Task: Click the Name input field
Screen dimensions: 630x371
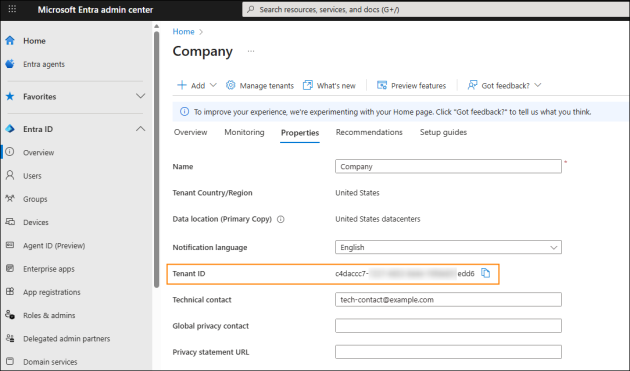Action: pos(448,166)
